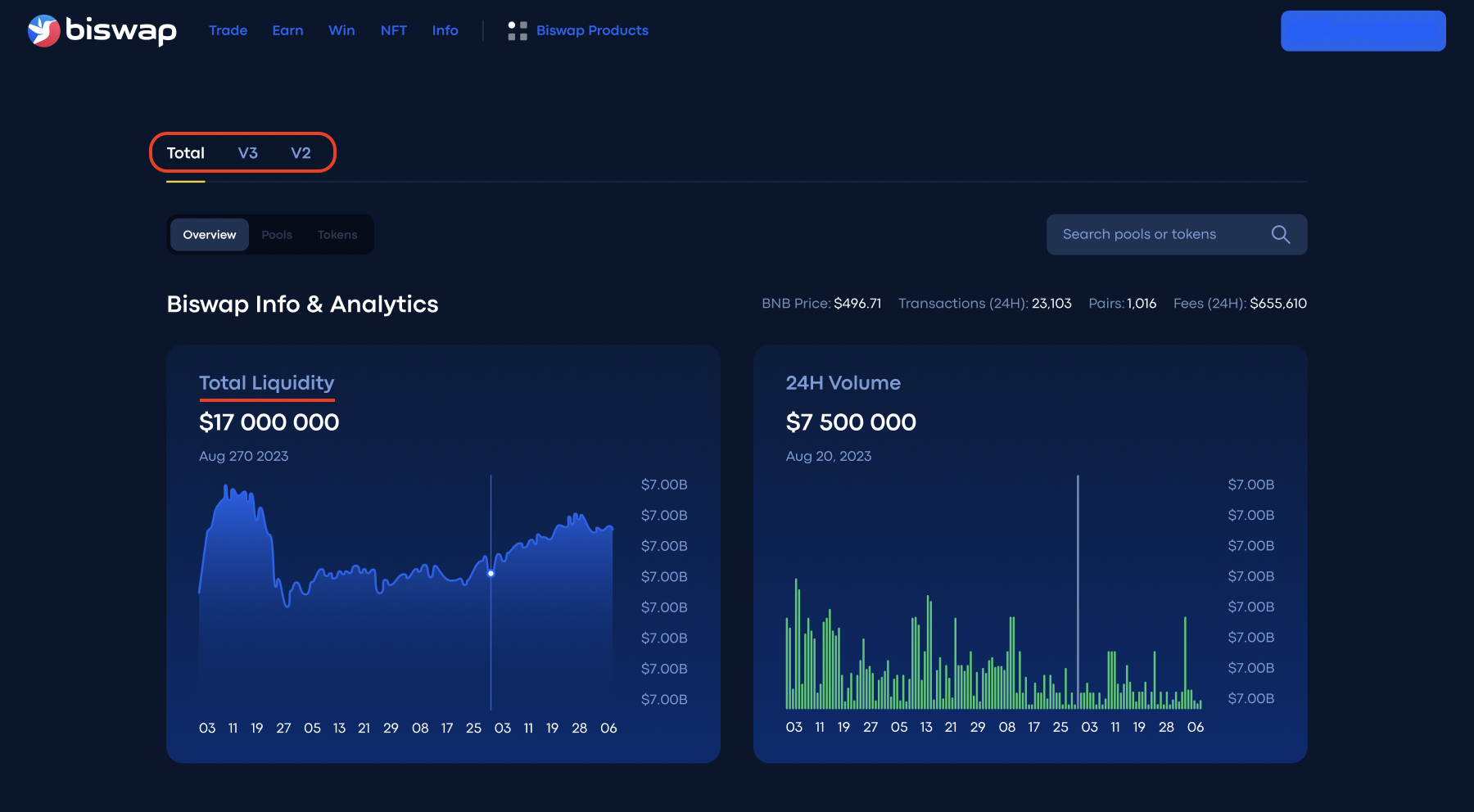This screenshot has width=1474, height=812.
Task: Select the highlighted point on the Total Liquidity chart
Action: 491,575
